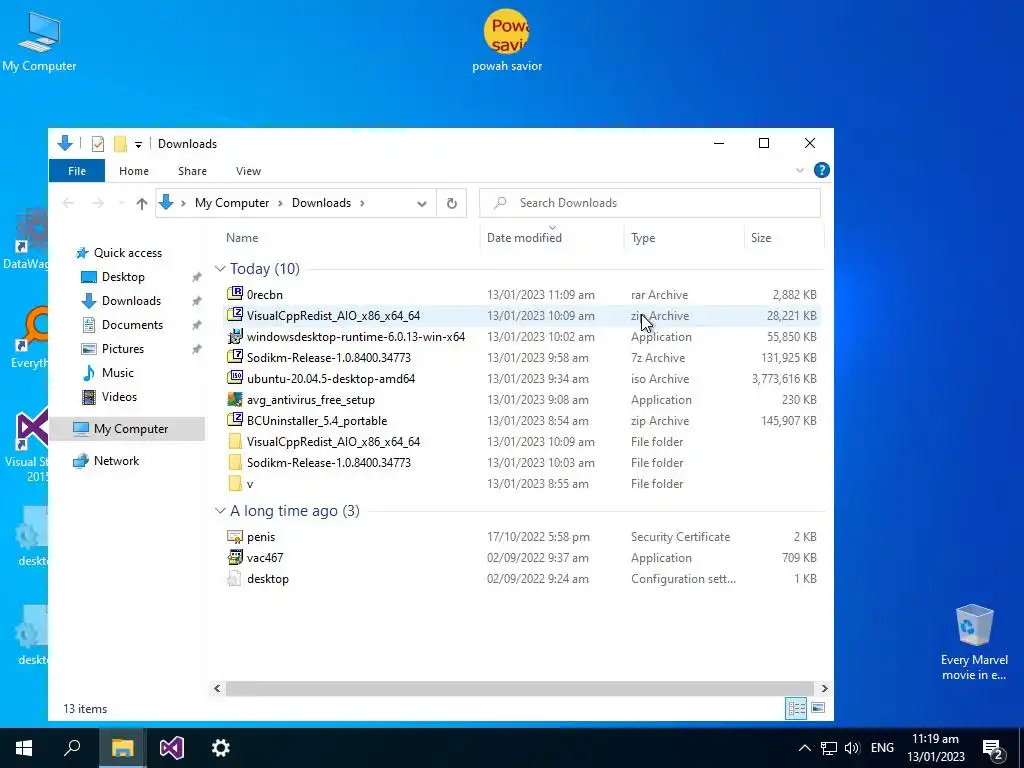Viewport: 1024px width, 768px height.
Task: Expand the My Computer breadcrumb arrow
Action: (280, 203)
